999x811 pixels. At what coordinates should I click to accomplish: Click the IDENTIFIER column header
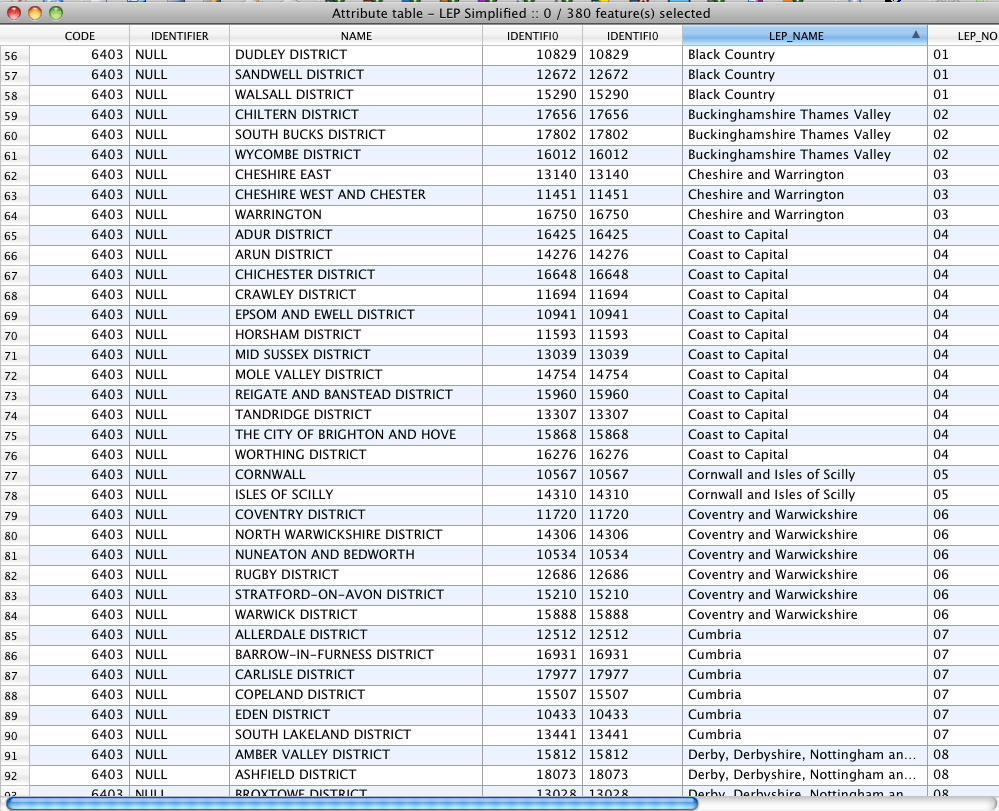[179, 36]
